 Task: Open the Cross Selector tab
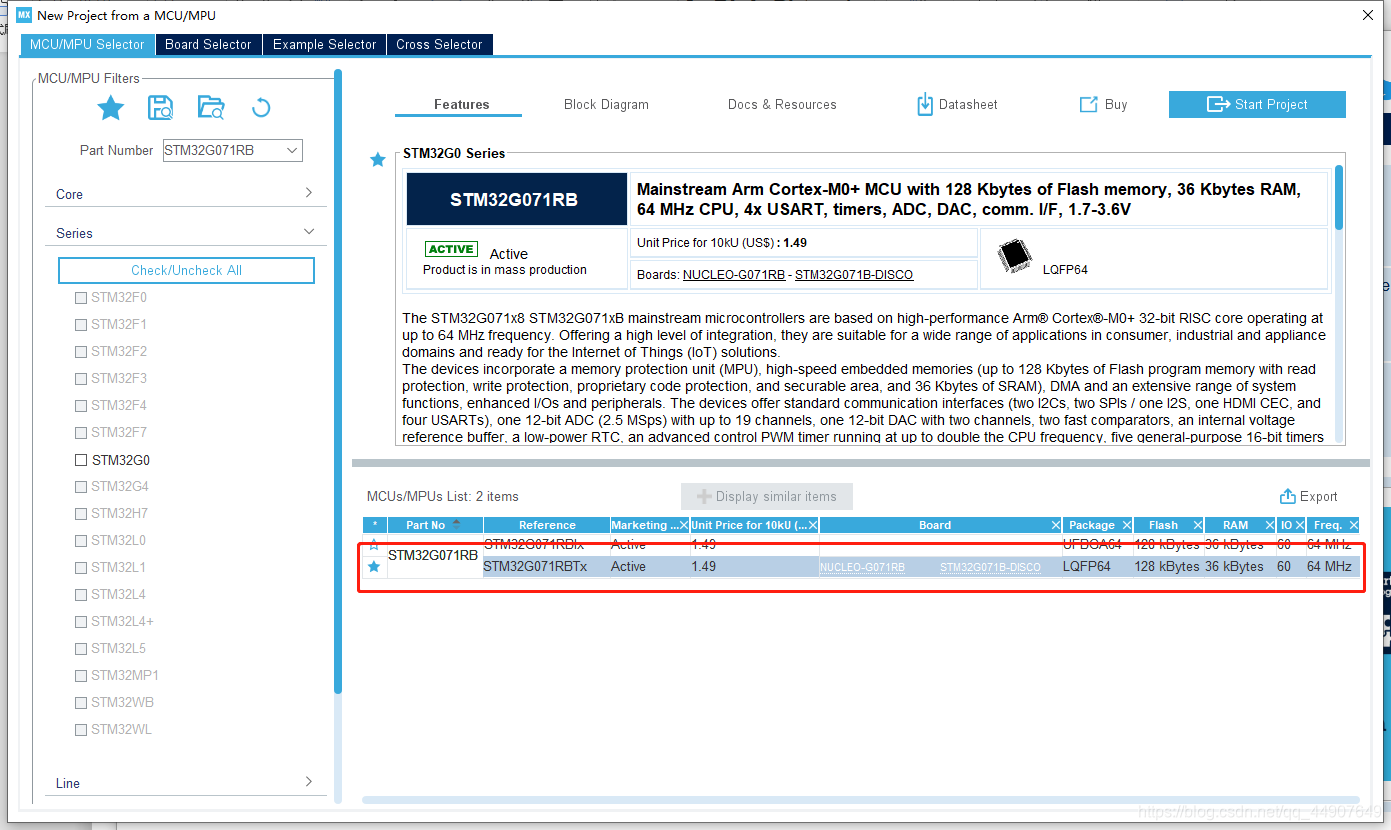point(439,44)
